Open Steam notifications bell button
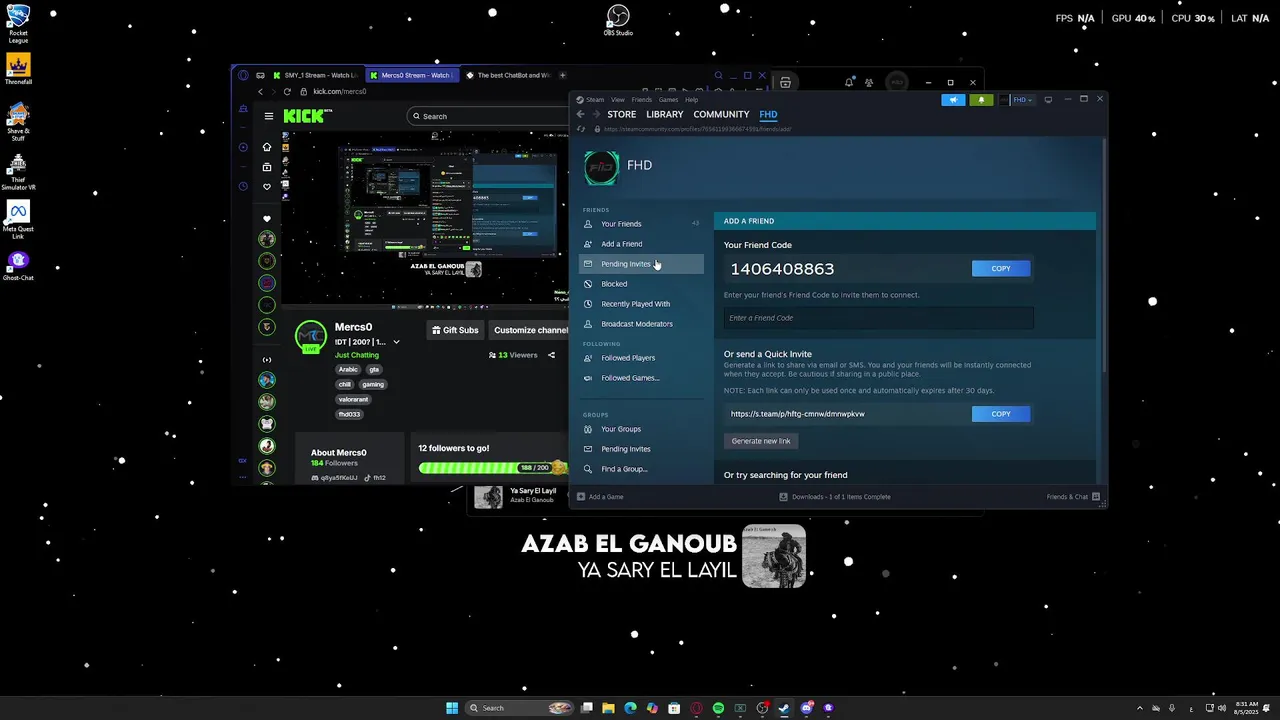 [981, 100]
